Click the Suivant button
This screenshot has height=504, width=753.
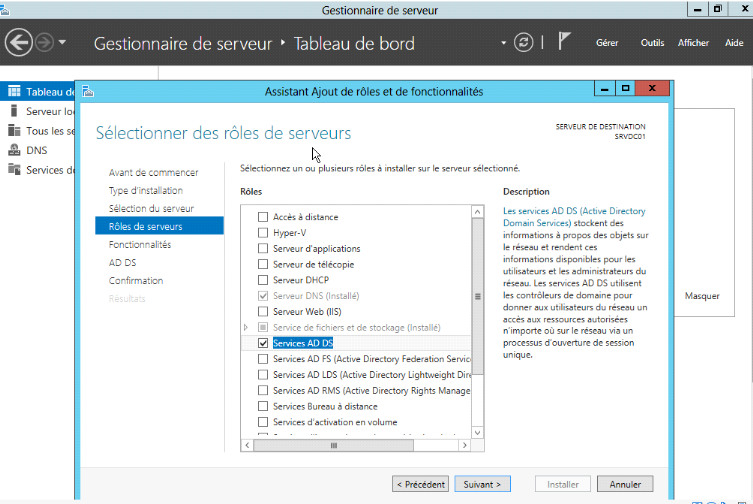pos(482,484)
